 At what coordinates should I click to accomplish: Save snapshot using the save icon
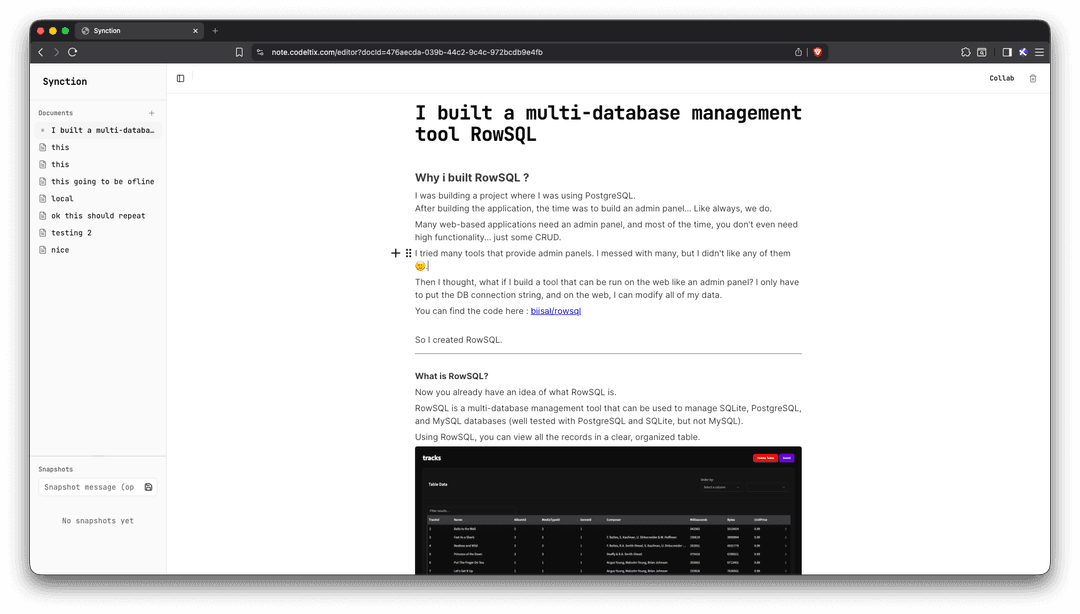coord(148,487)
